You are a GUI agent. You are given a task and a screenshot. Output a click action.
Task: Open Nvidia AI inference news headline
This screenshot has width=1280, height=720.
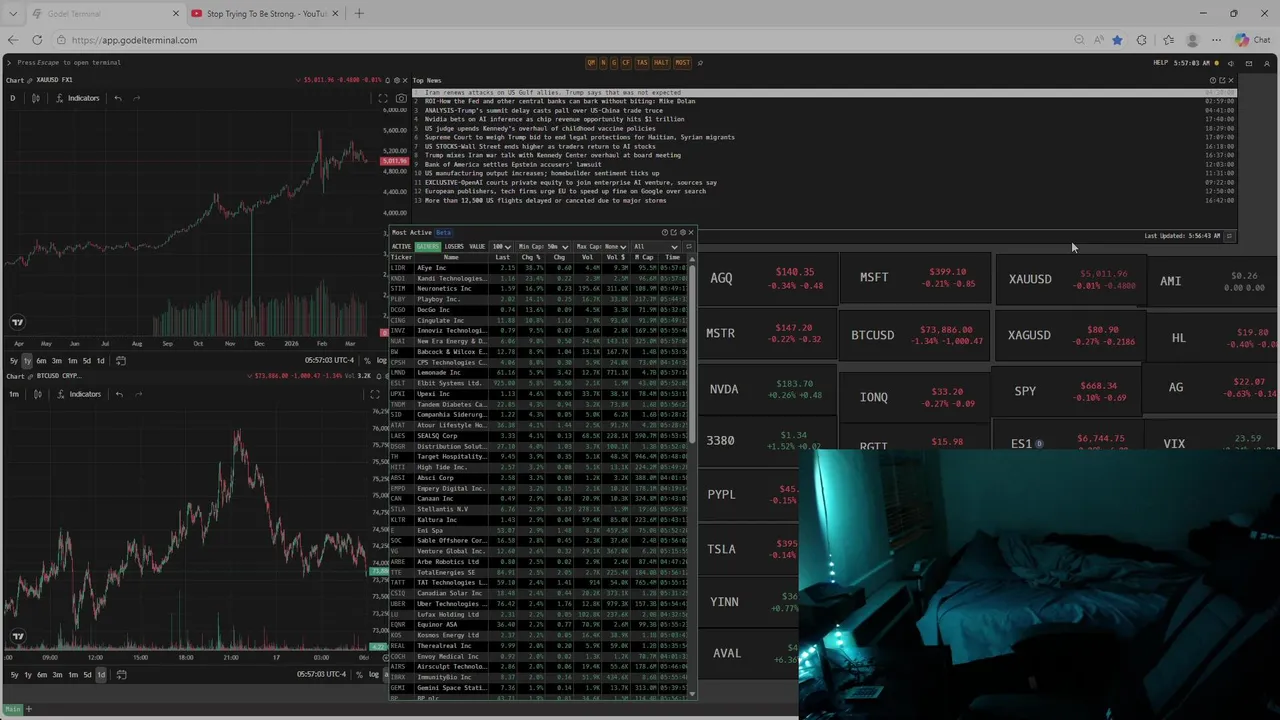[x=554, y=119]
